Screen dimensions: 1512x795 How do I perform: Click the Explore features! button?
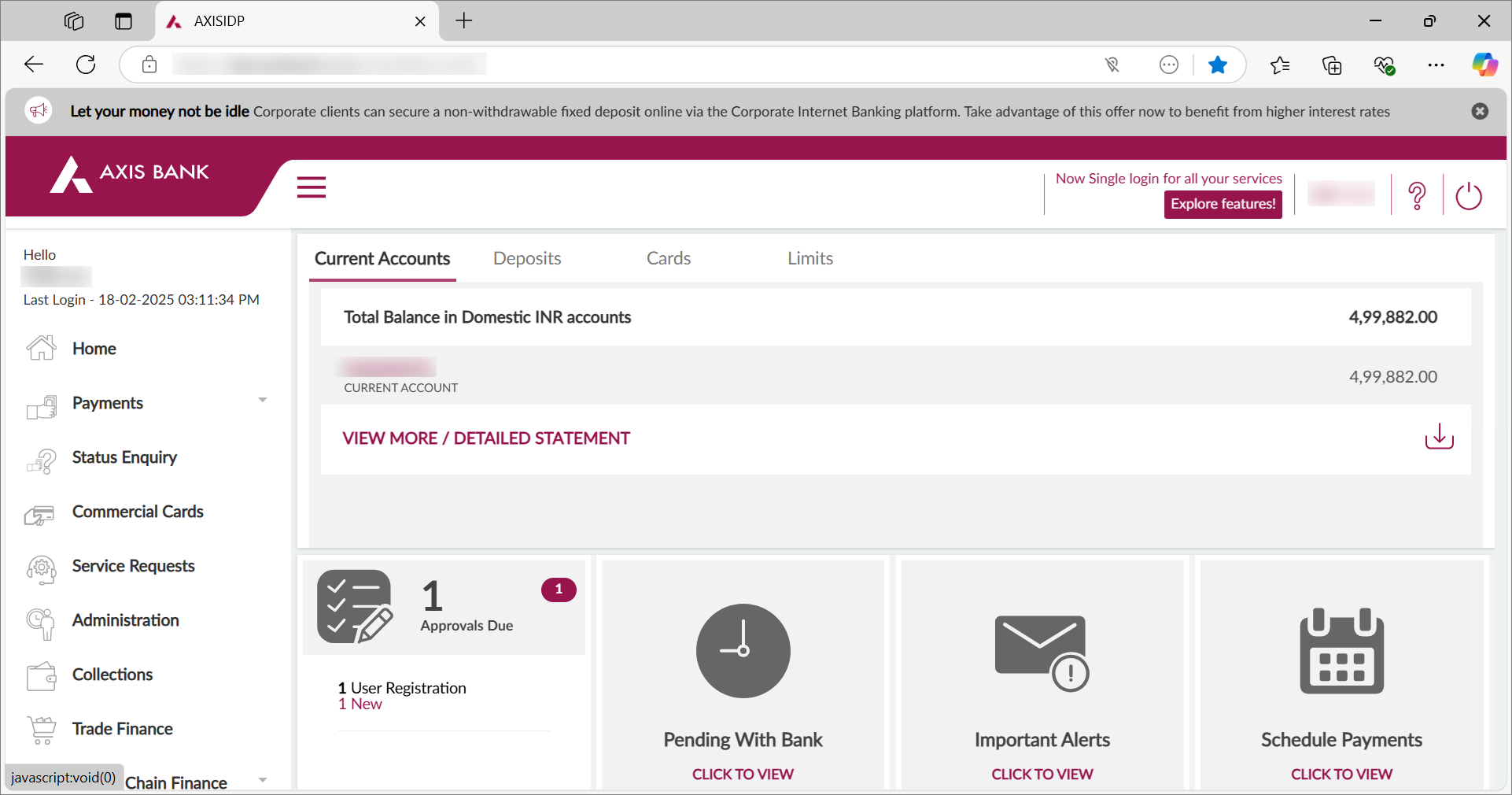1223,204
